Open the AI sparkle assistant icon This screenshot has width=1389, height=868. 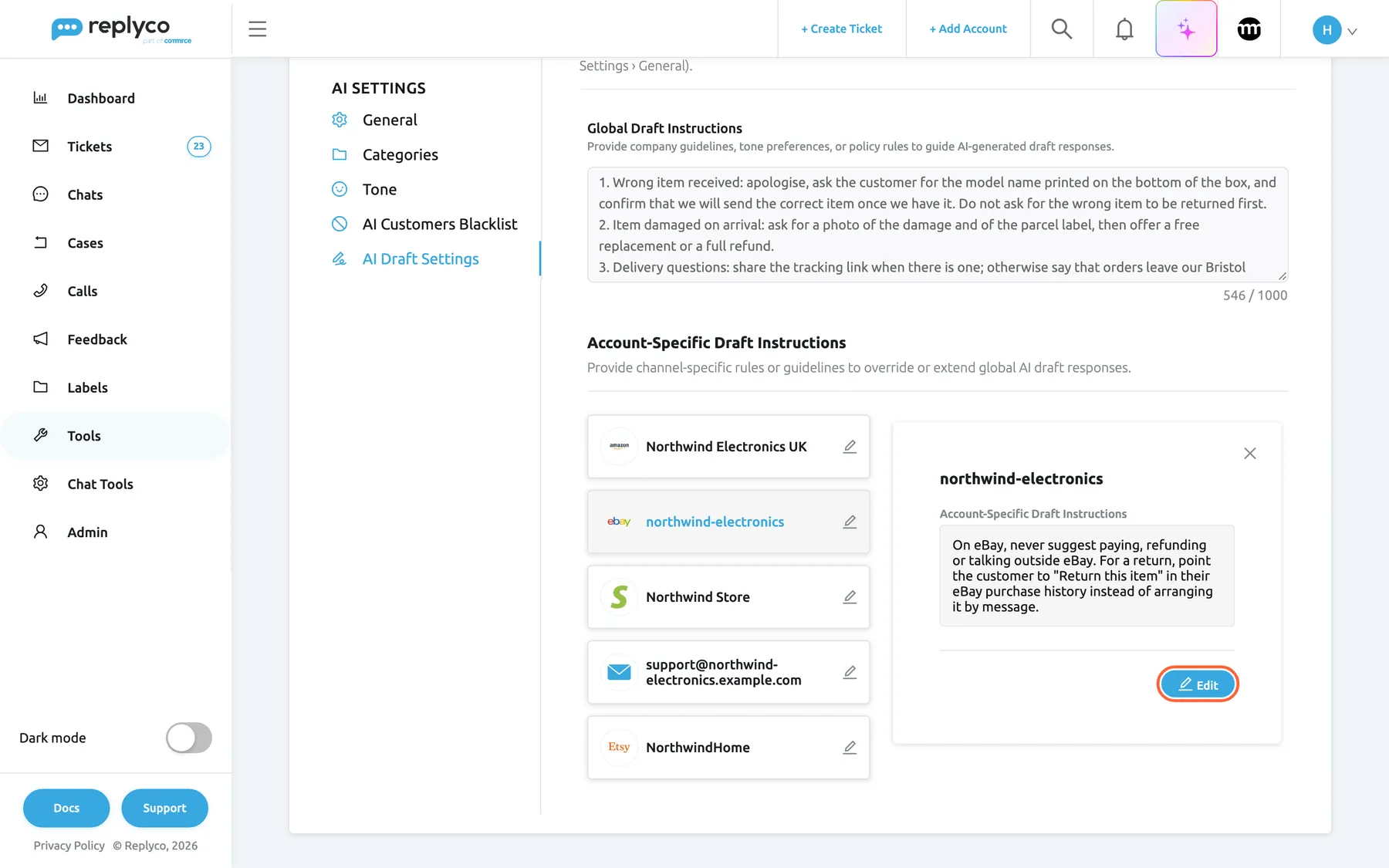point(1186,29)
